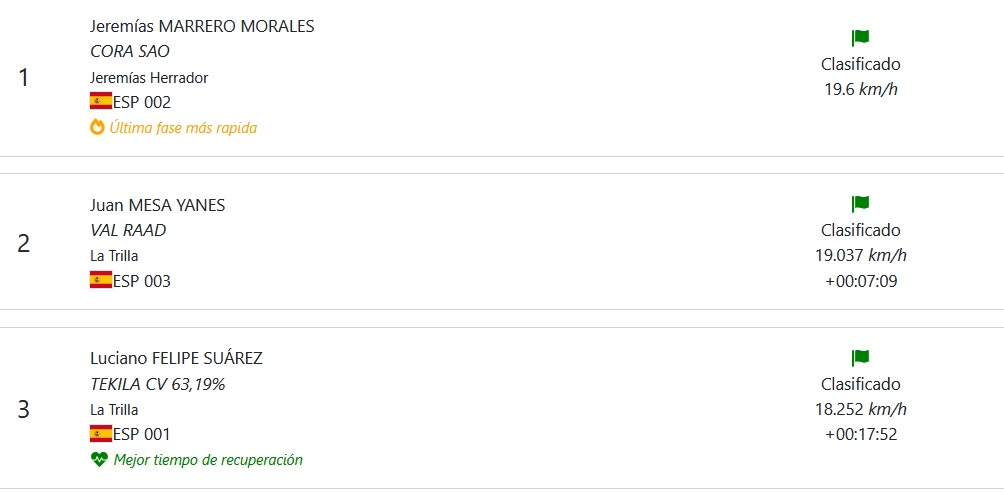Click the orange flame fastest-phase icon

[97, 127]
